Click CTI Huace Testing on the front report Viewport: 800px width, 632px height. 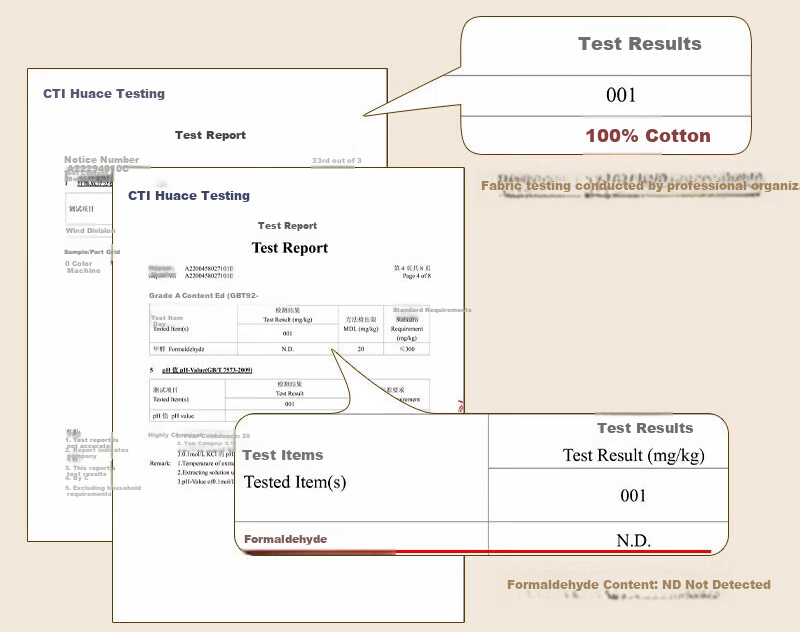pos(189,195)
